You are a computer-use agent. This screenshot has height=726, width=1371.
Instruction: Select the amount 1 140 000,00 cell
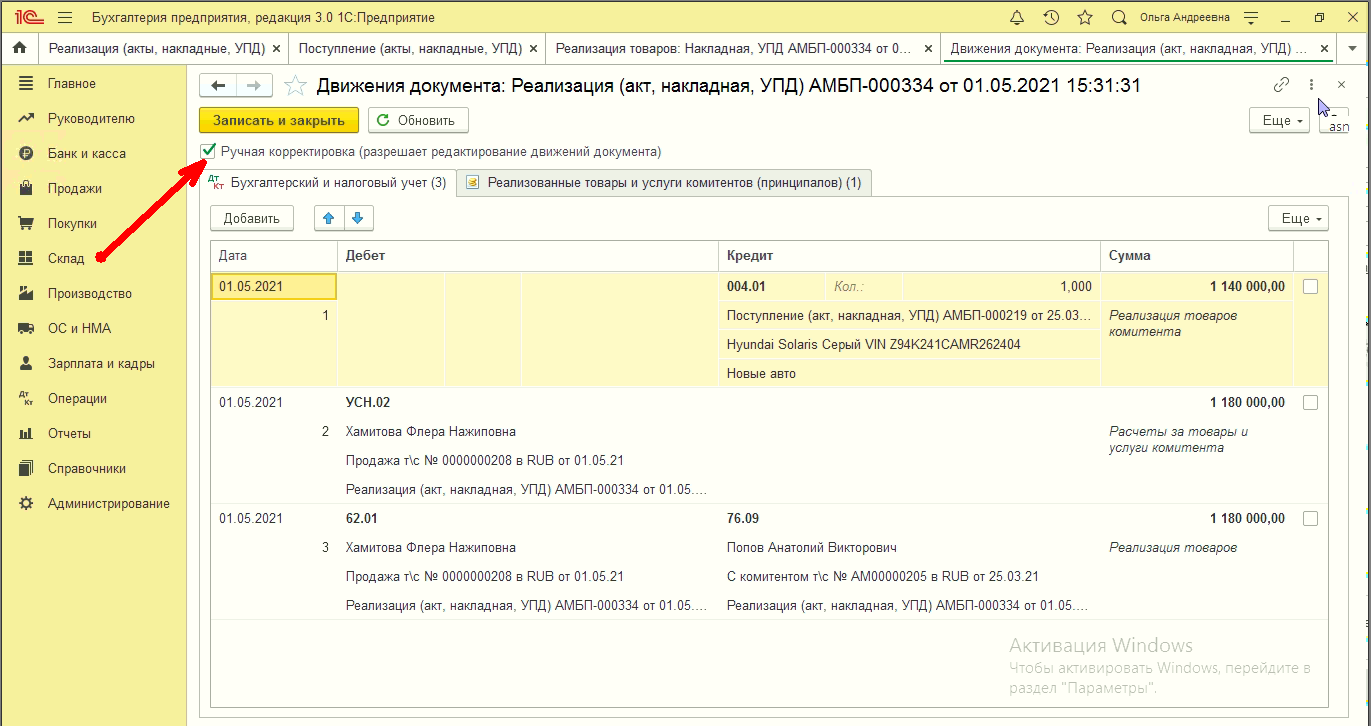[1197, 287]
